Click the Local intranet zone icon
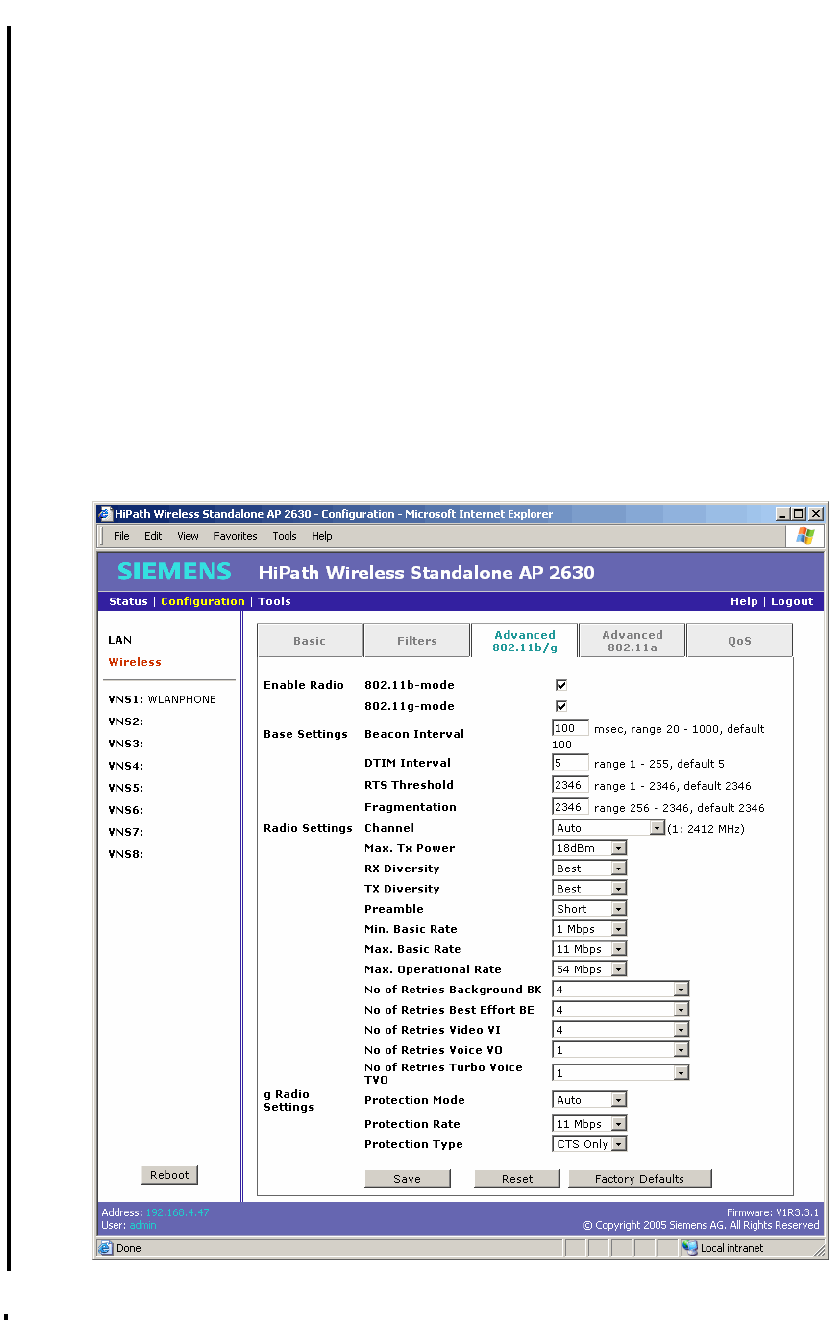829x1320 pixels. pos(689,1248)
